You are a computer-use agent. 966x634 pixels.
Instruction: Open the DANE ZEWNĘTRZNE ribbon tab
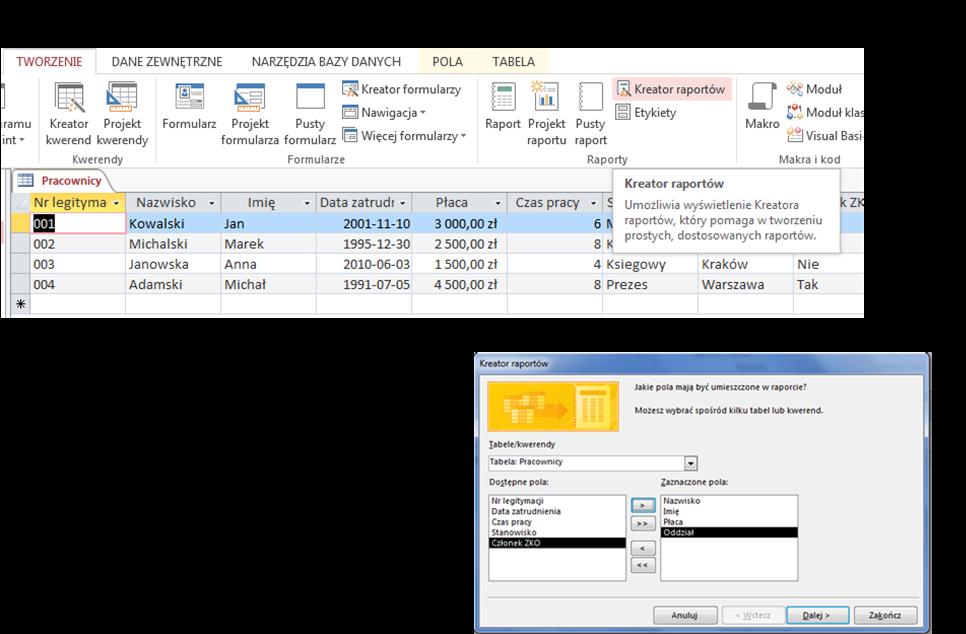[x=167, y=62]
